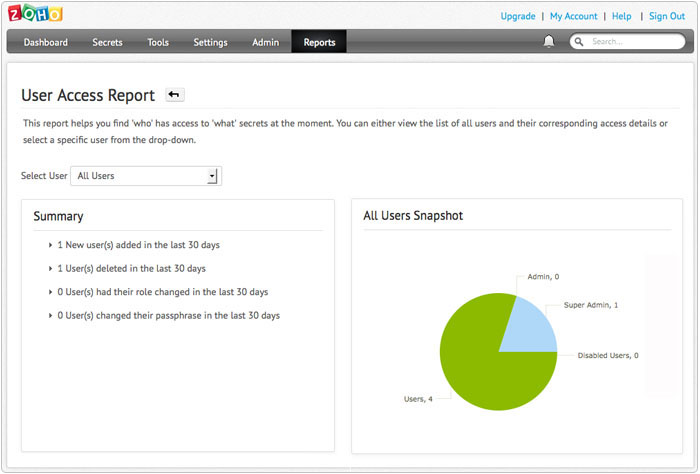
Task: Click the back arrow beside User Access Report
Action: [x=174, y=95]
